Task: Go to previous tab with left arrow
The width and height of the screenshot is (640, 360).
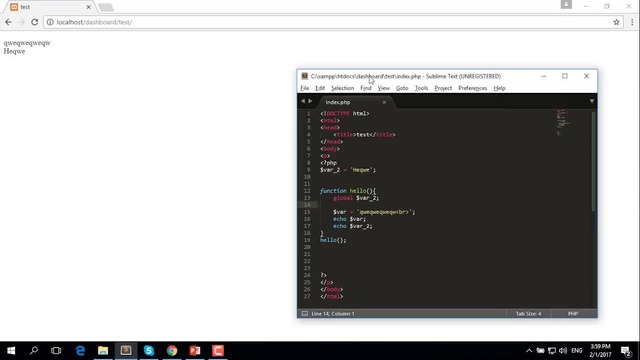Action: [x=303, y=101]
